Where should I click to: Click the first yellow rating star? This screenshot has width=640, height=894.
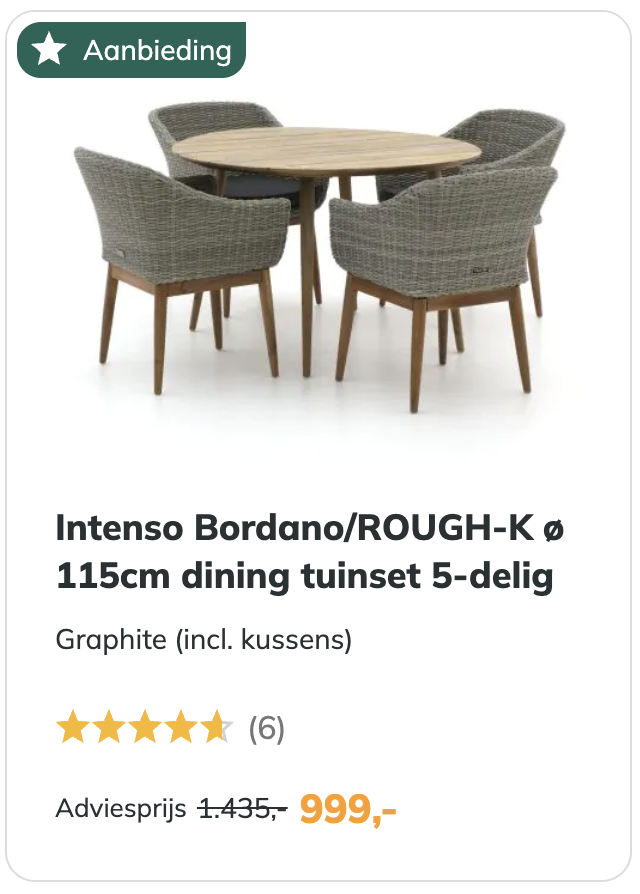(x=73, y=727)
